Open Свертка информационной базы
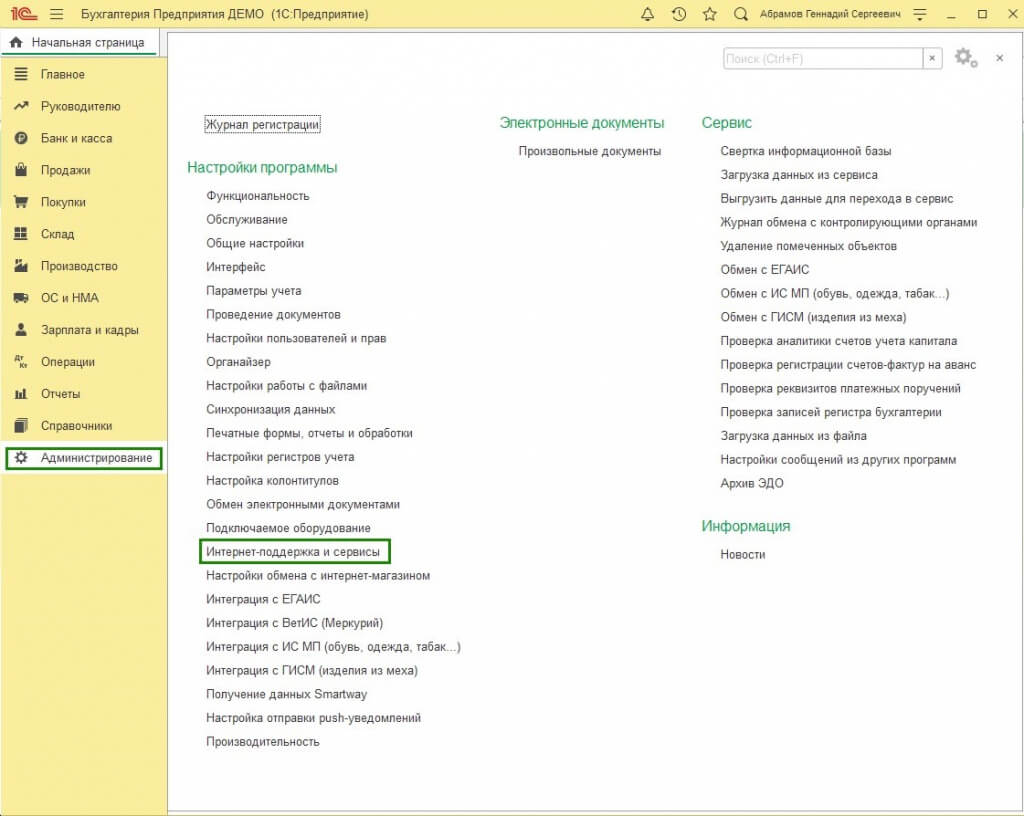1024x816 pixels. tap(805, 151)
